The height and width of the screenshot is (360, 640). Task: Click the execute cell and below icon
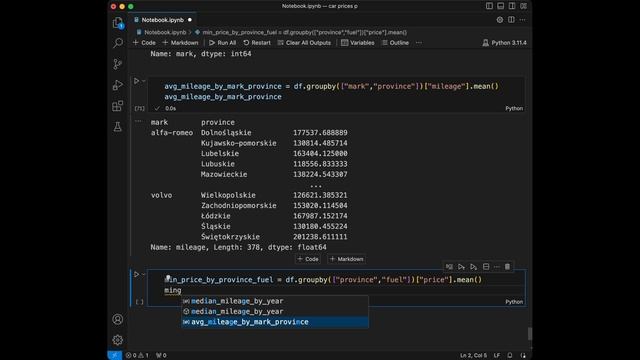click(x=473, y=267)
